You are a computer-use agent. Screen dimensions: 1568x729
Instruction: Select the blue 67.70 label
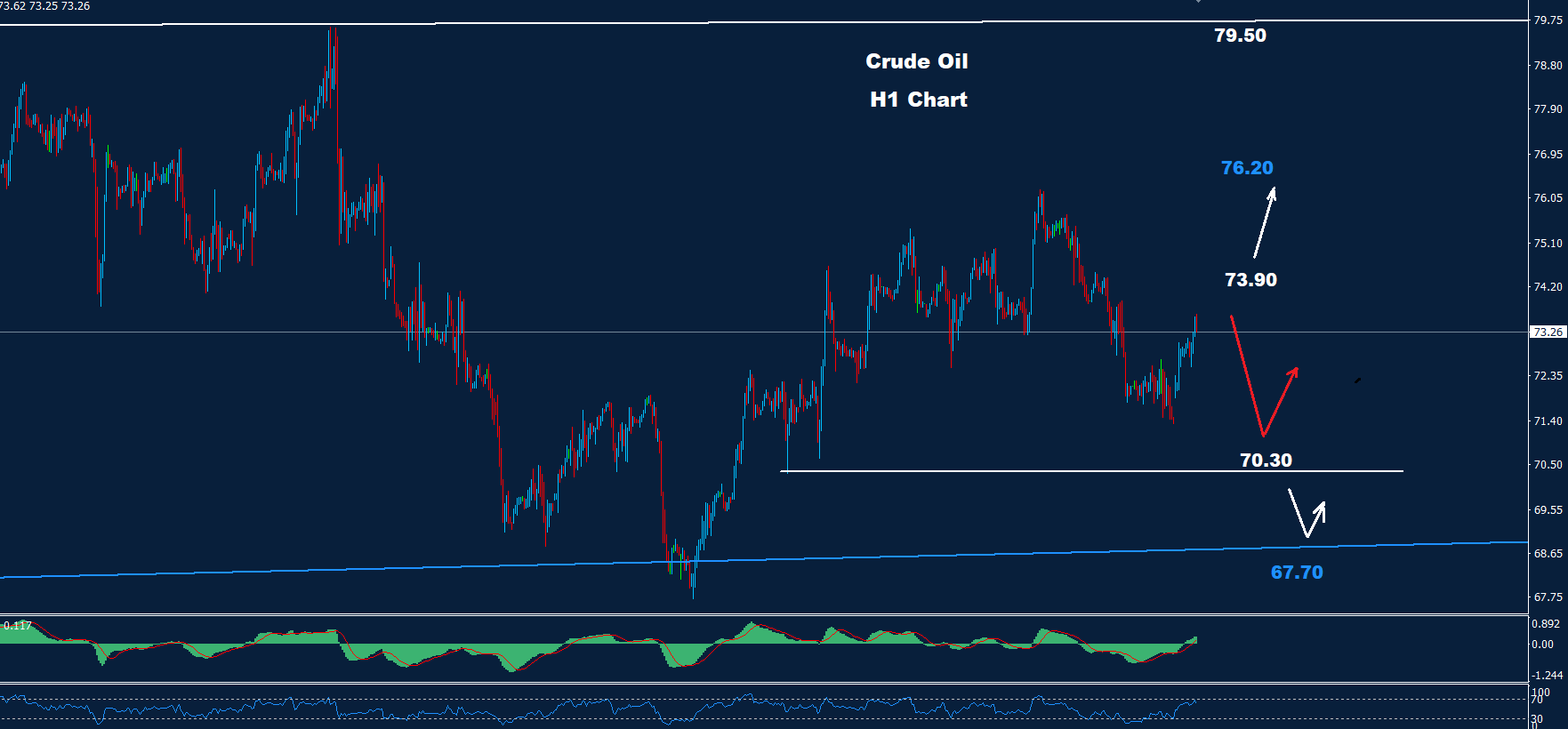point(1296,573)
